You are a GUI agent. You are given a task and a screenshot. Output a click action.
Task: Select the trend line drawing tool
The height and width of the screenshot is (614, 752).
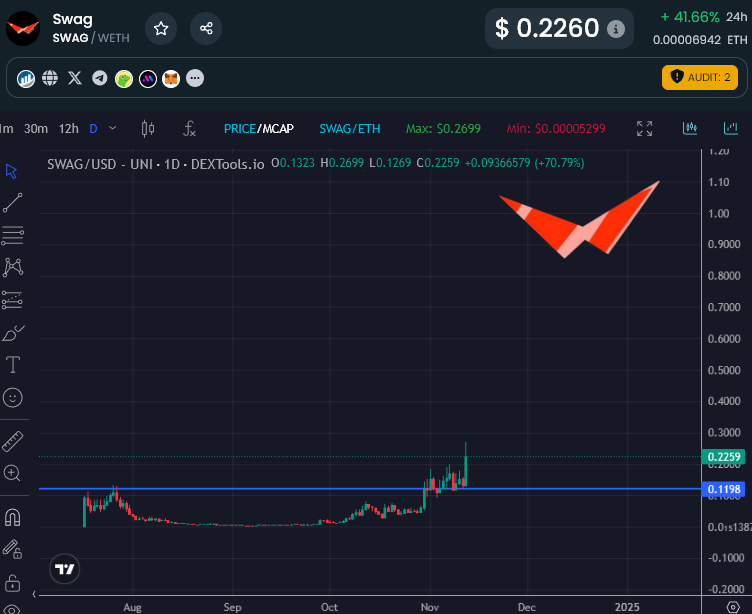click(x=12, y=203)
